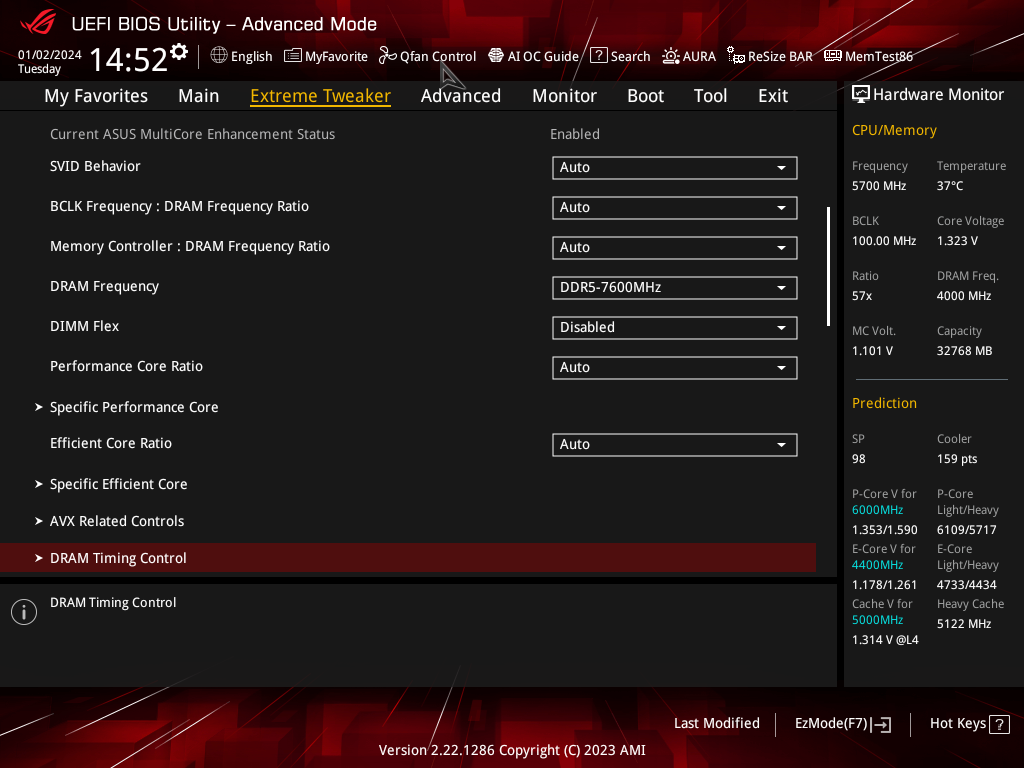Screen dimensions: 1024x768
Task: Click the 14:52 clock display
Action: tap(129, 60)
